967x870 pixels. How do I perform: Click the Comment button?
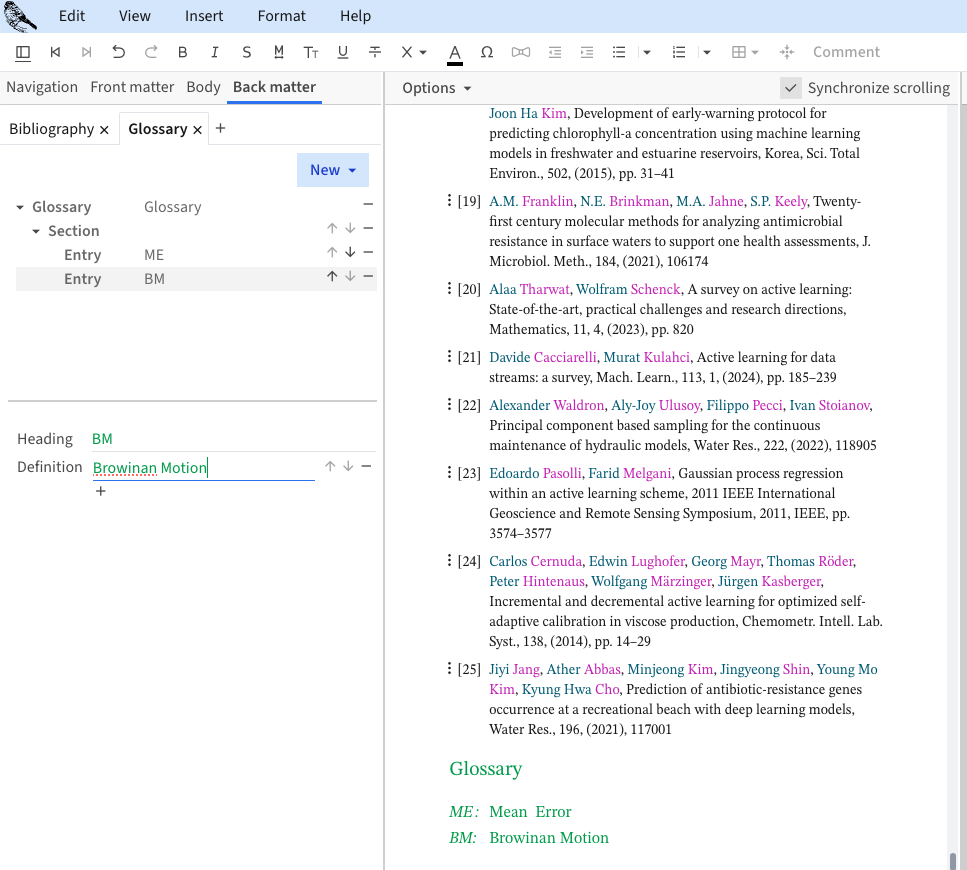(x=846, y=52)
